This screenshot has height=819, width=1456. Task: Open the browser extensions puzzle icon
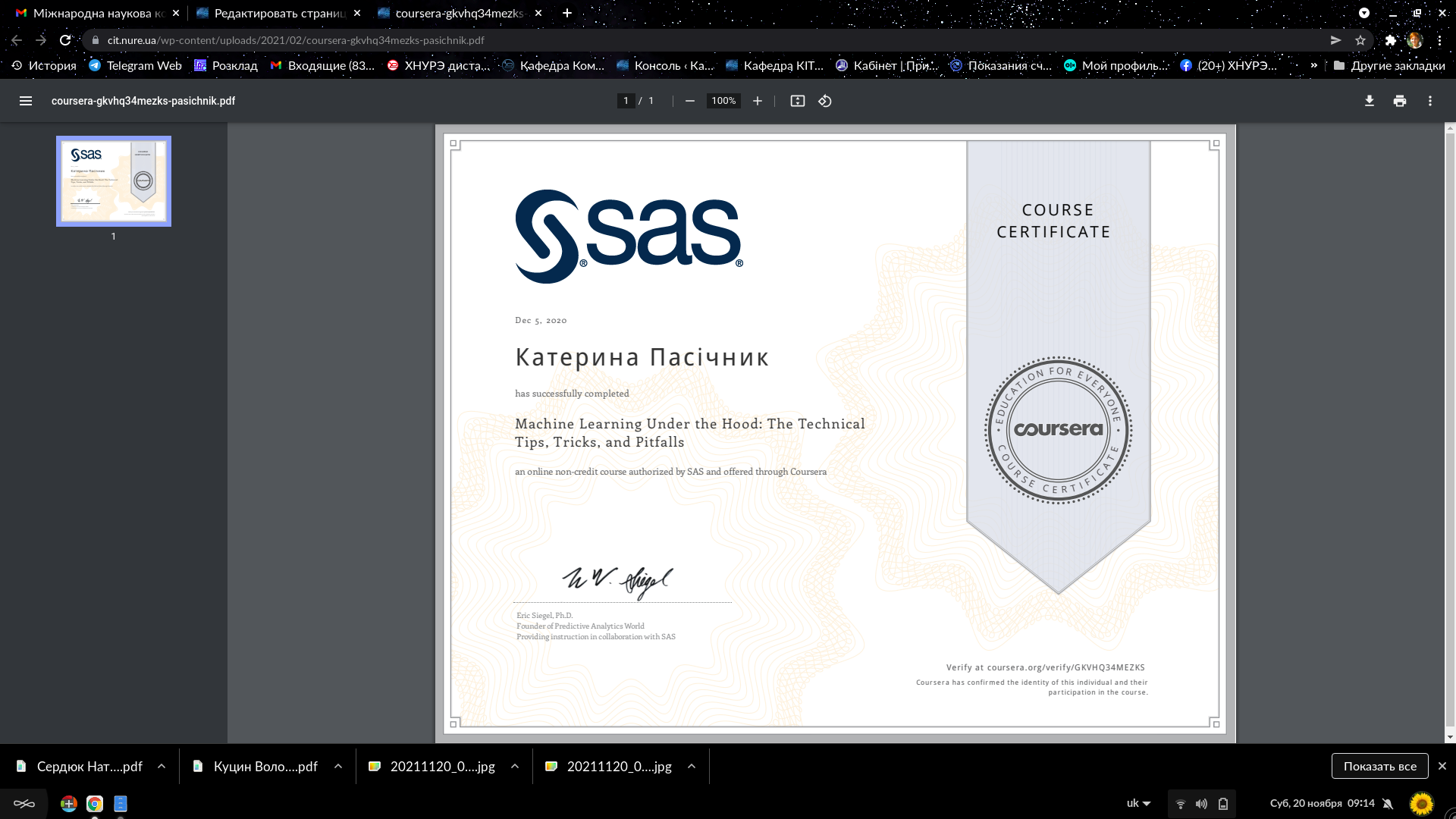[1390, 40]
